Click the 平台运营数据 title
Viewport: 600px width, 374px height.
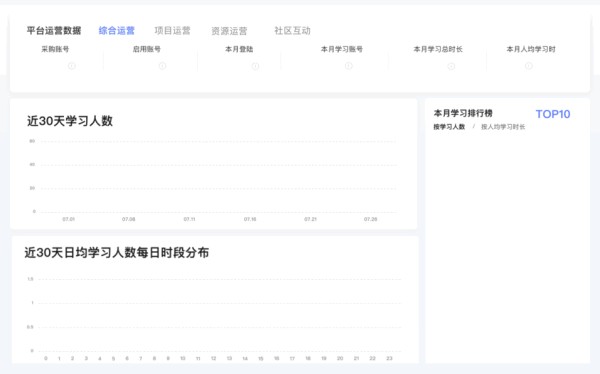coord(54,31)
